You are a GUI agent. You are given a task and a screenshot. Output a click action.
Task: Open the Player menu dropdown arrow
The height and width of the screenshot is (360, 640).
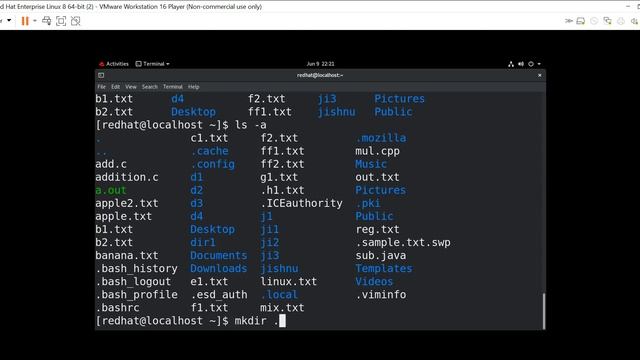[x=9, y=20]
